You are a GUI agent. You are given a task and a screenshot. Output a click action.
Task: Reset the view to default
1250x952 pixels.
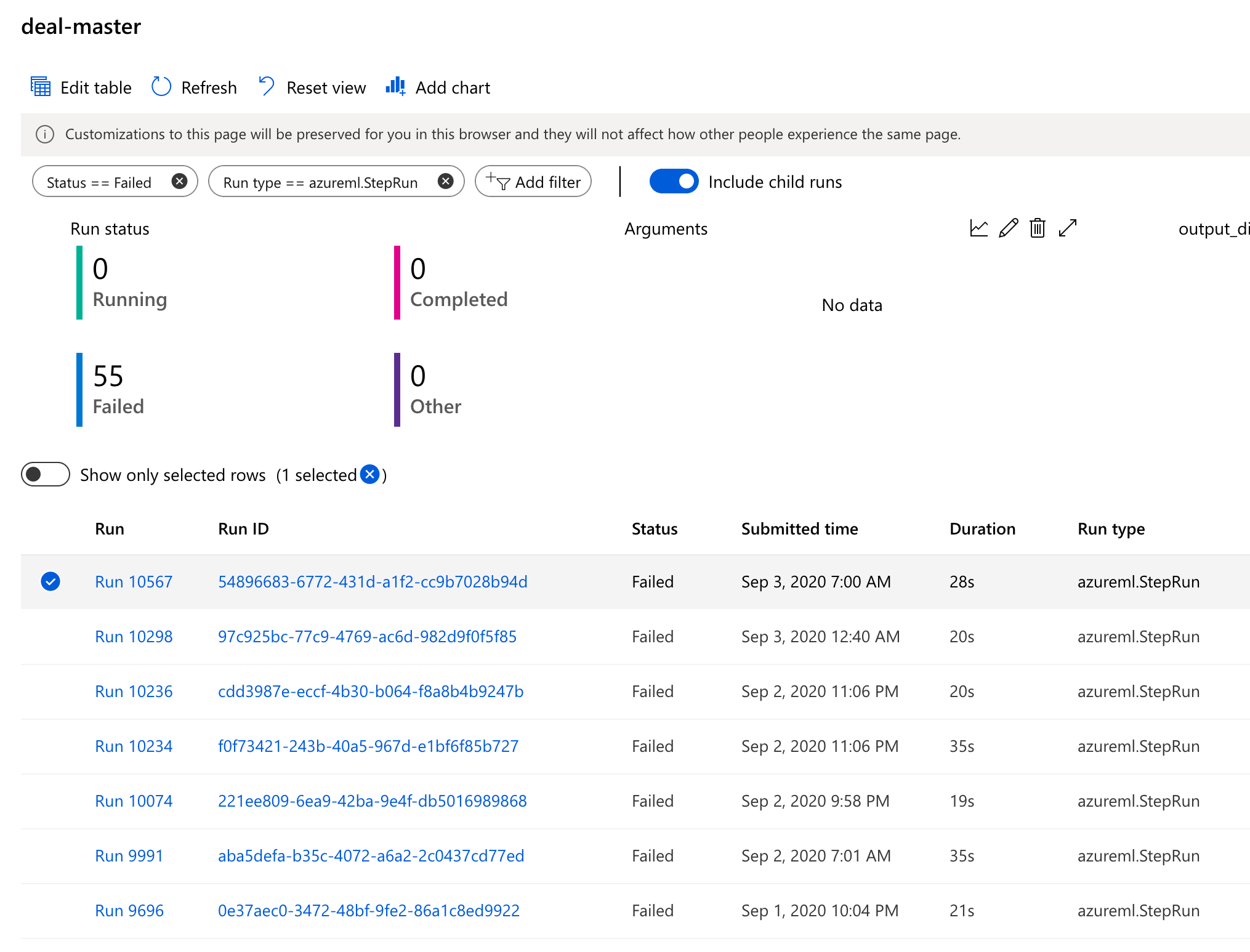point(311,87)
